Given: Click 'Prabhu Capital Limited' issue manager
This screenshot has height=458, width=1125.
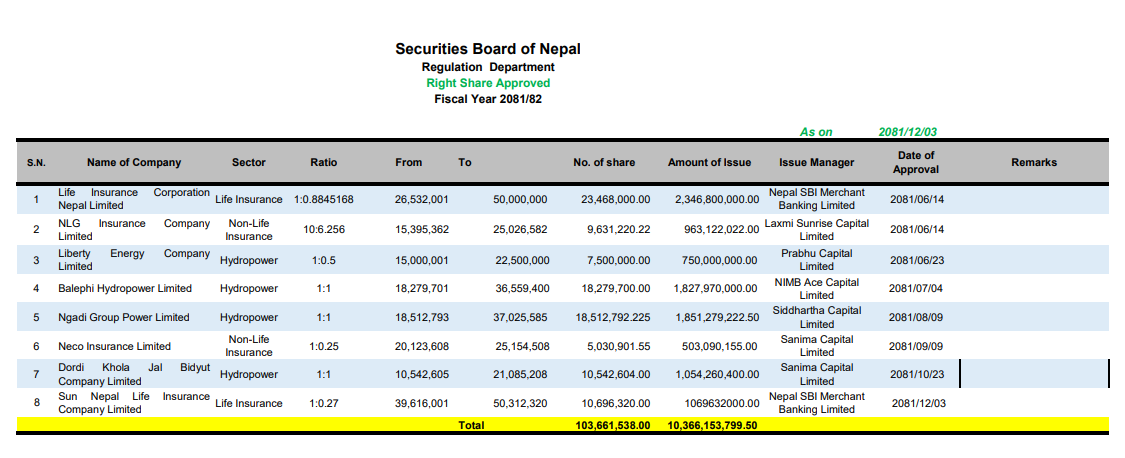Looking at the screenshot, I should tap(816, 260).
